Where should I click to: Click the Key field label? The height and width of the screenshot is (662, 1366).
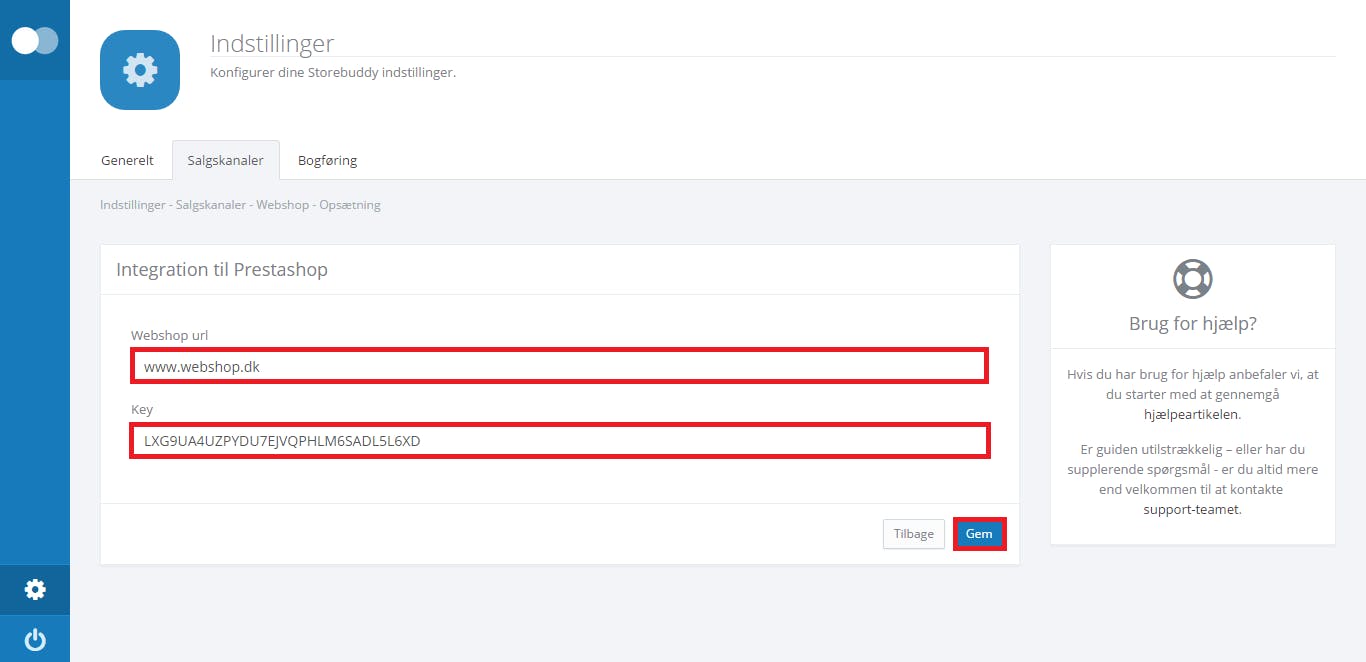tap(142, 410)
